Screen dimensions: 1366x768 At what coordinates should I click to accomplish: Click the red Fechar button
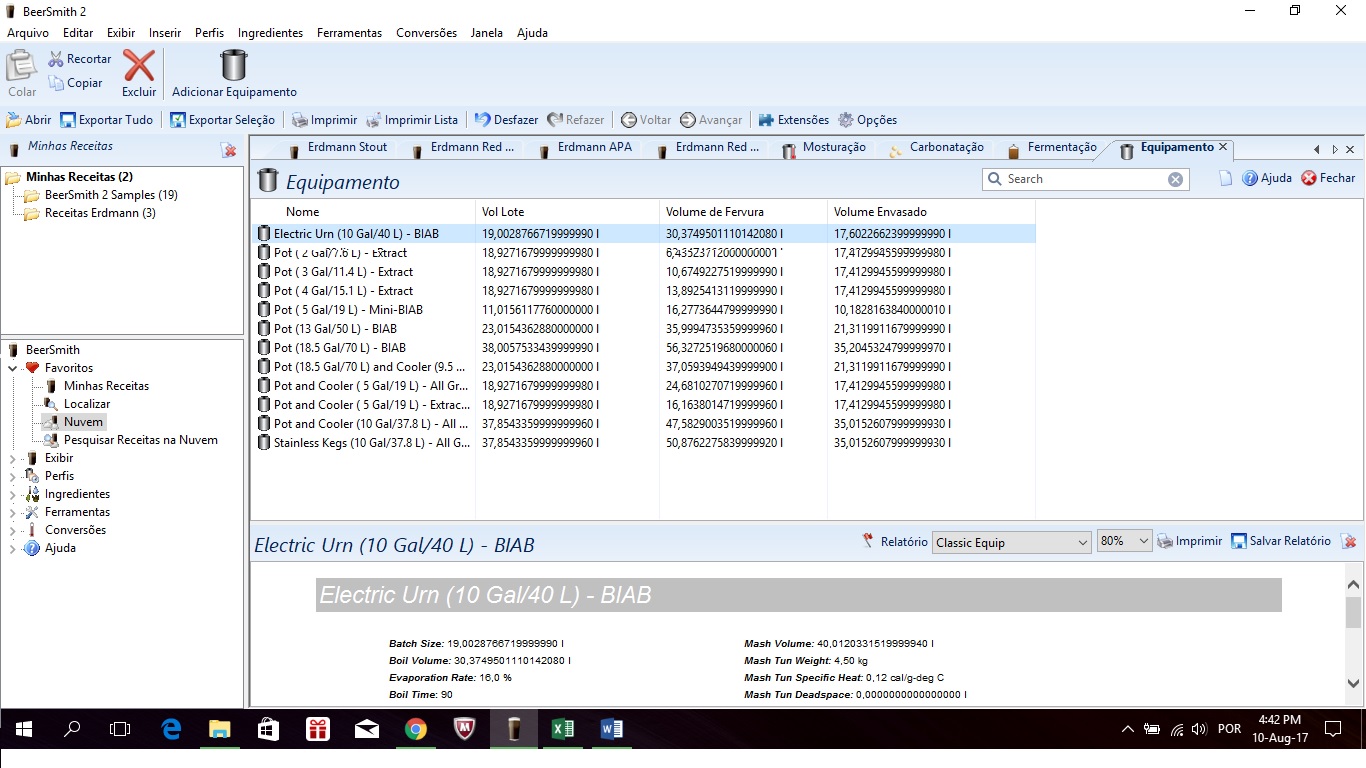1328,178
